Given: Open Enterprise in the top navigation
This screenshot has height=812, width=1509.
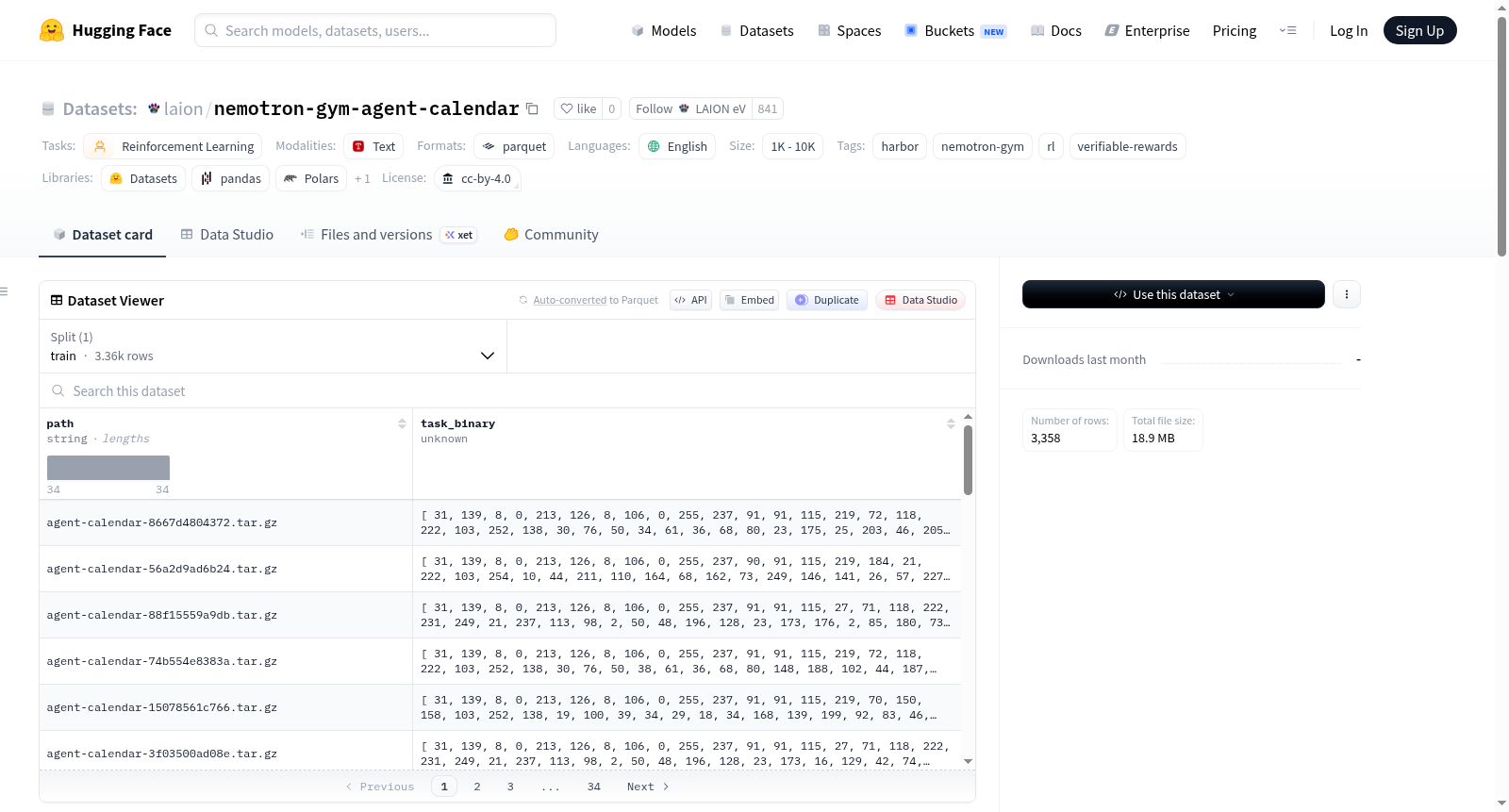Looking at the screenshot, I should (x=1147, y=30).
